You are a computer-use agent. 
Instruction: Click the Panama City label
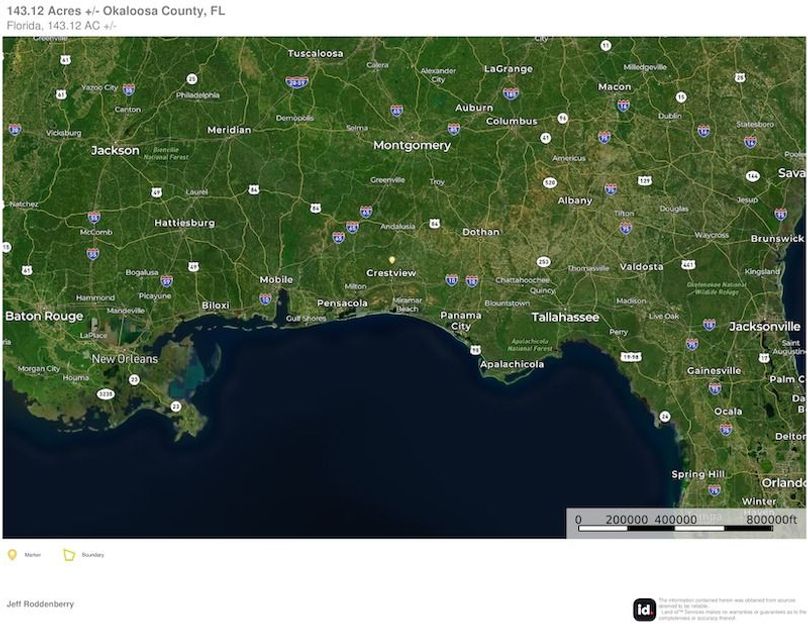tap(460, 321)
